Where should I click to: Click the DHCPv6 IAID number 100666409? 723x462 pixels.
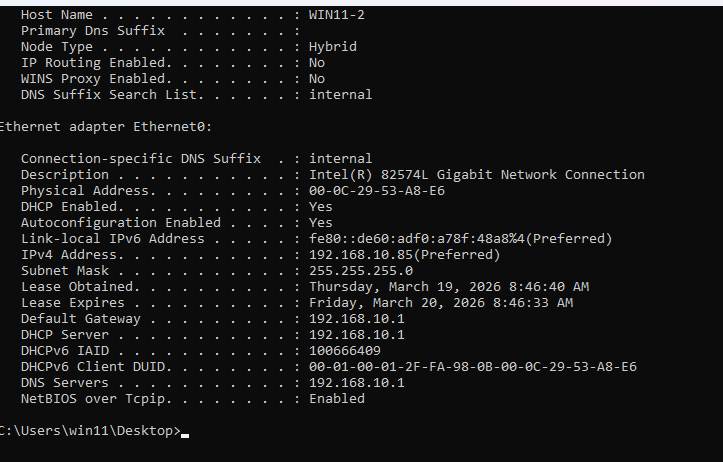344,351
